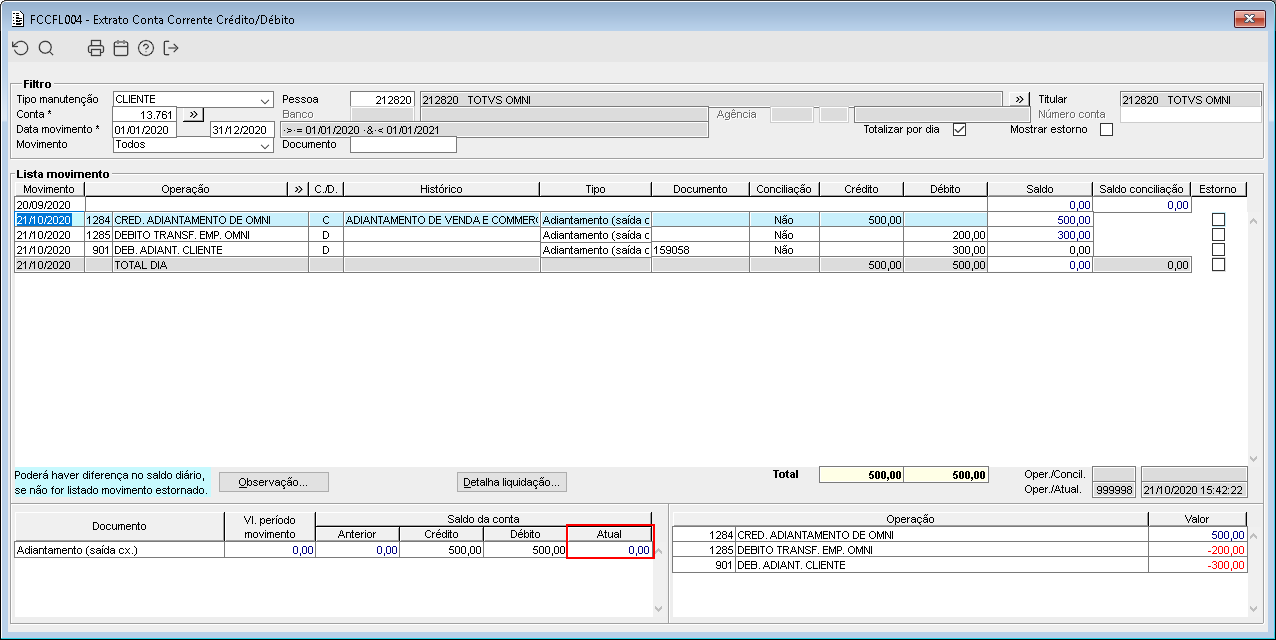
Task: Click the exit arrow toolbar icon
Action: click(x=171, y=48)
